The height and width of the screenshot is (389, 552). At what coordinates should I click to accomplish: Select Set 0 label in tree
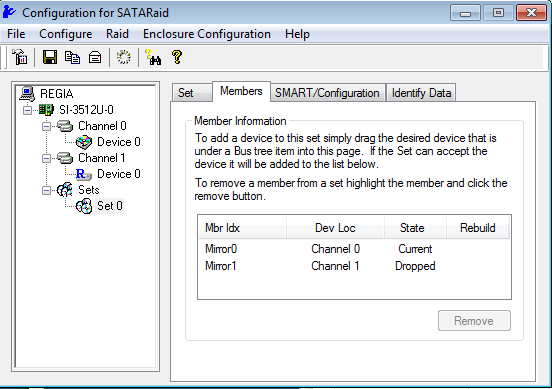coord(109,206)
